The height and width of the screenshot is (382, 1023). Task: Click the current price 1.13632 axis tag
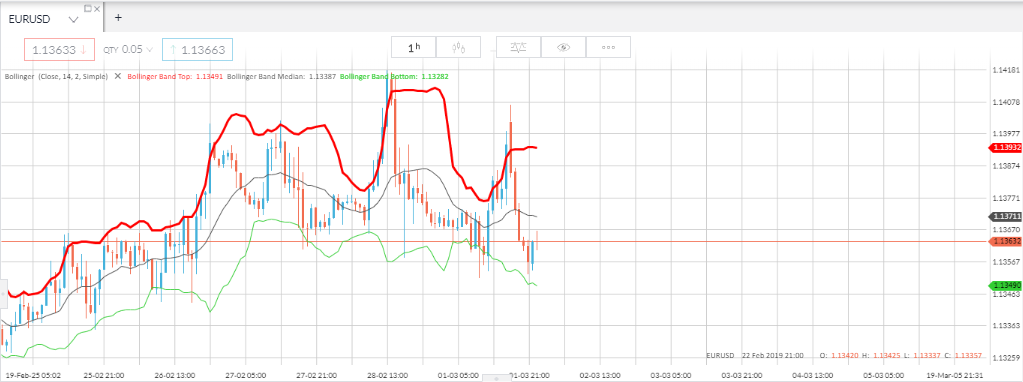pyautogui.click(x=1005, y=241)
